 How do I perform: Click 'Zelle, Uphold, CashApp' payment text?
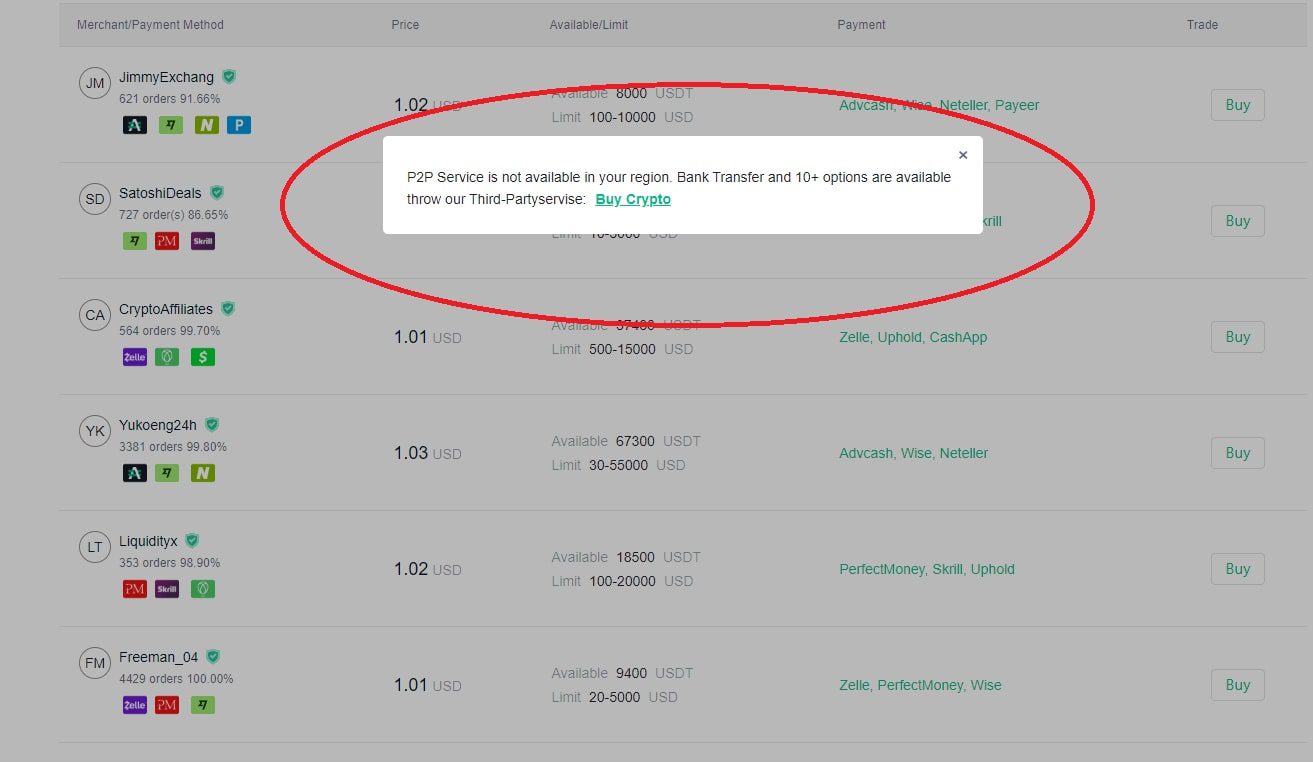913,337
